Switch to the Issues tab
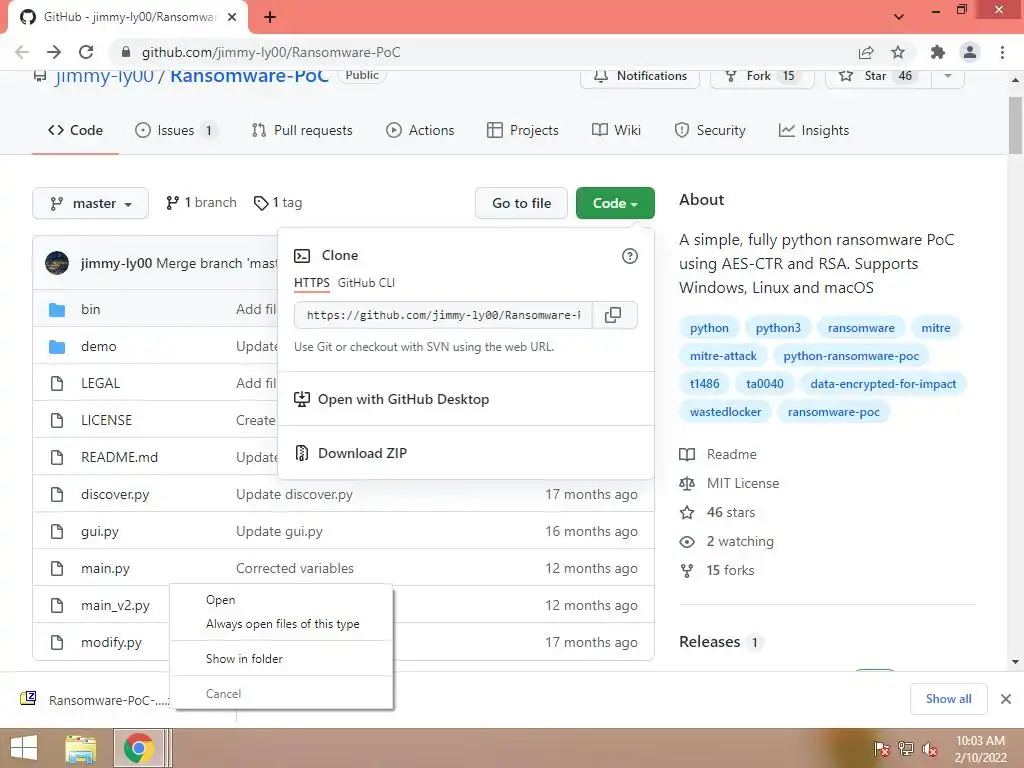 tap(176, 130)
